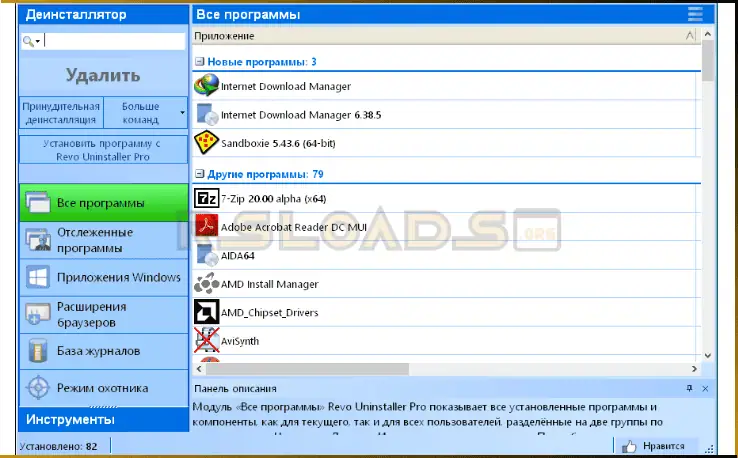Open the search options dropdown arrow next to the magnifier
The height and width of the screenshot is (458, 738).
38,41
